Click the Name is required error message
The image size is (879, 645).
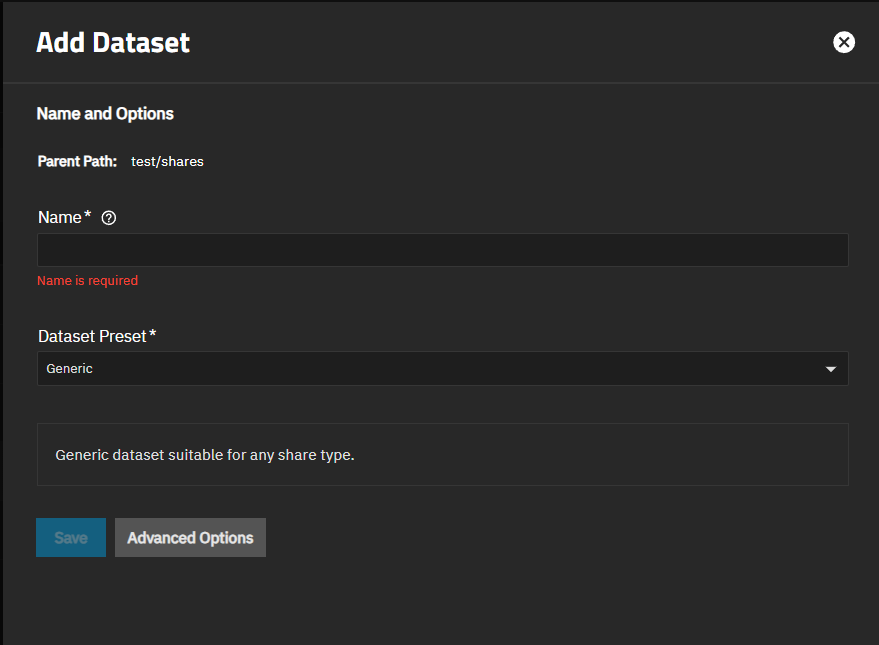[87, 280]
